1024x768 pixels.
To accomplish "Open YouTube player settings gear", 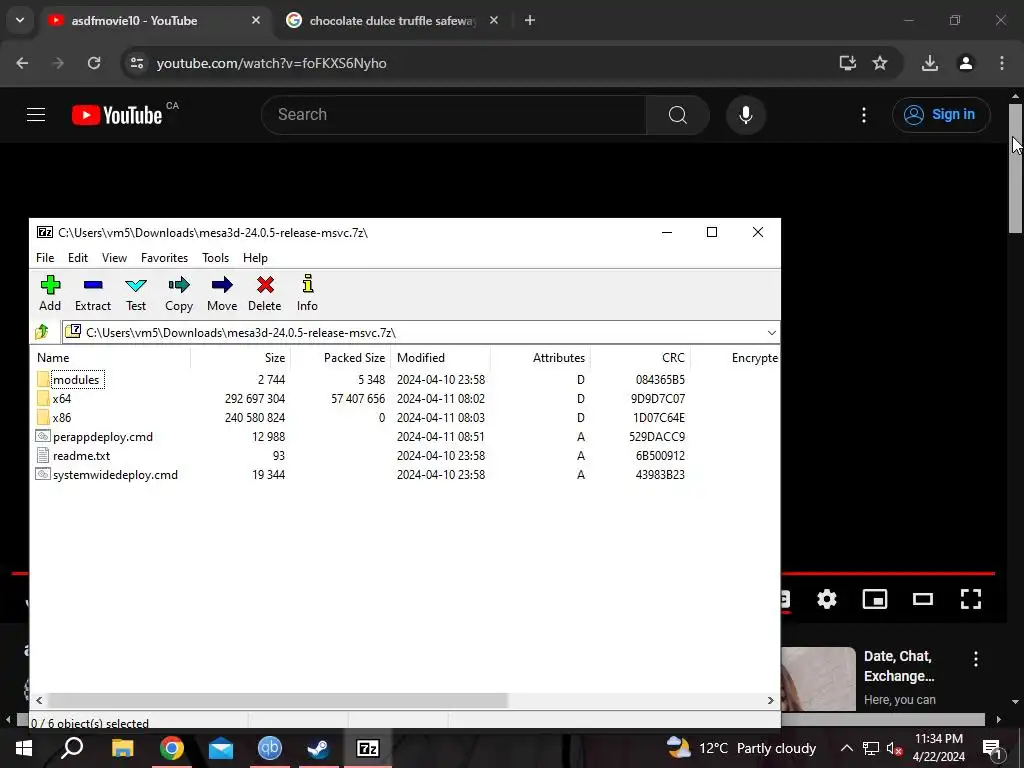I will point(827,599).
